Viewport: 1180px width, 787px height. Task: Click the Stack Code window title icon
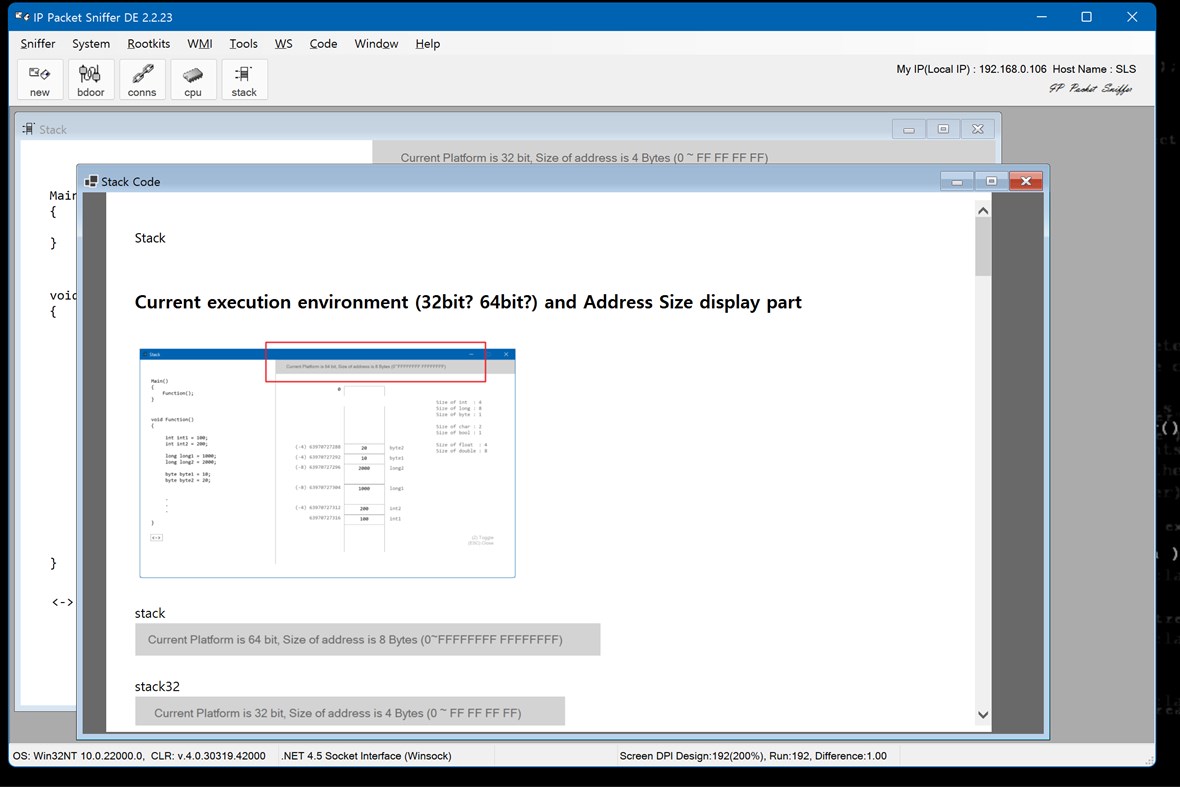pyautogui.click(x=91, y=181)
